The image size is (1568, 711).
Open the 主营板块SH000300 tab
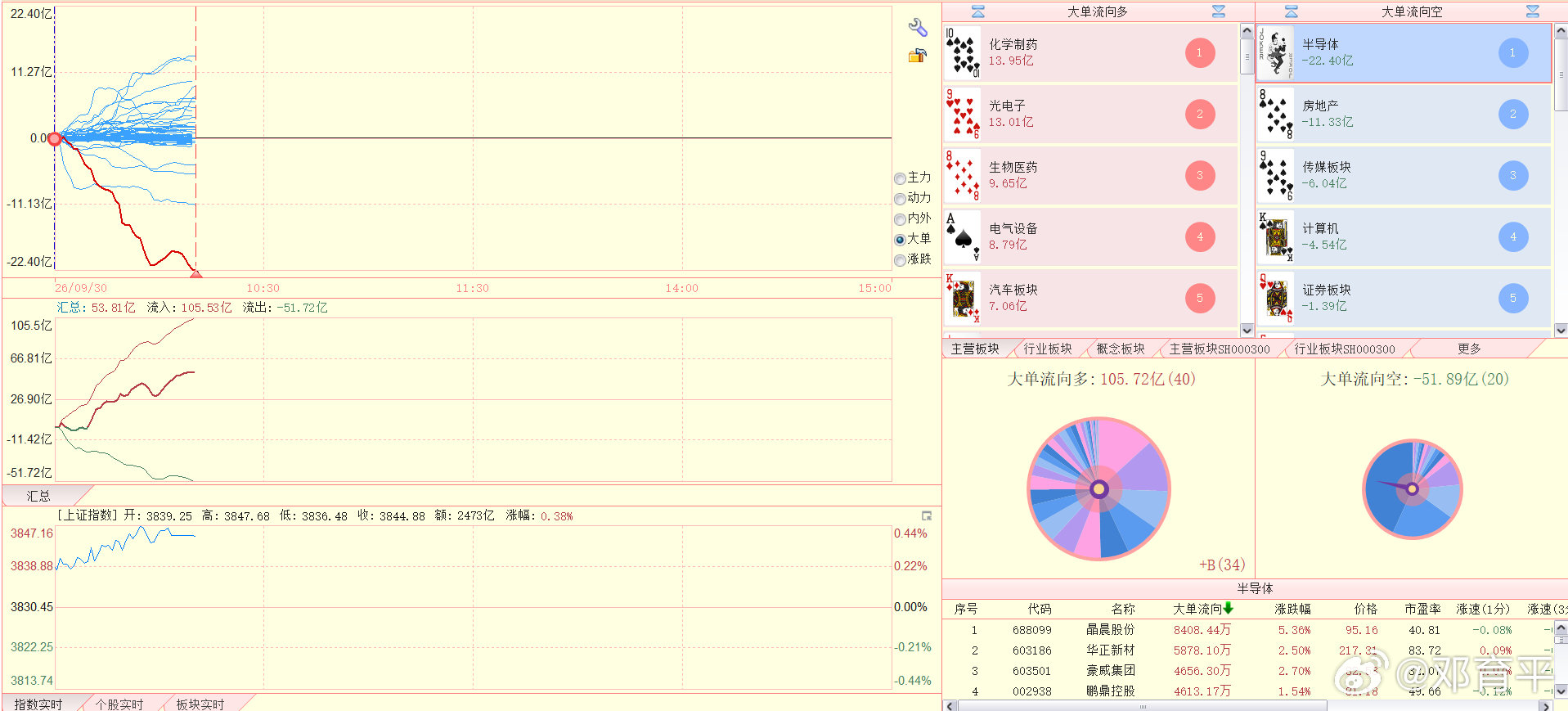pos(1220,349)
